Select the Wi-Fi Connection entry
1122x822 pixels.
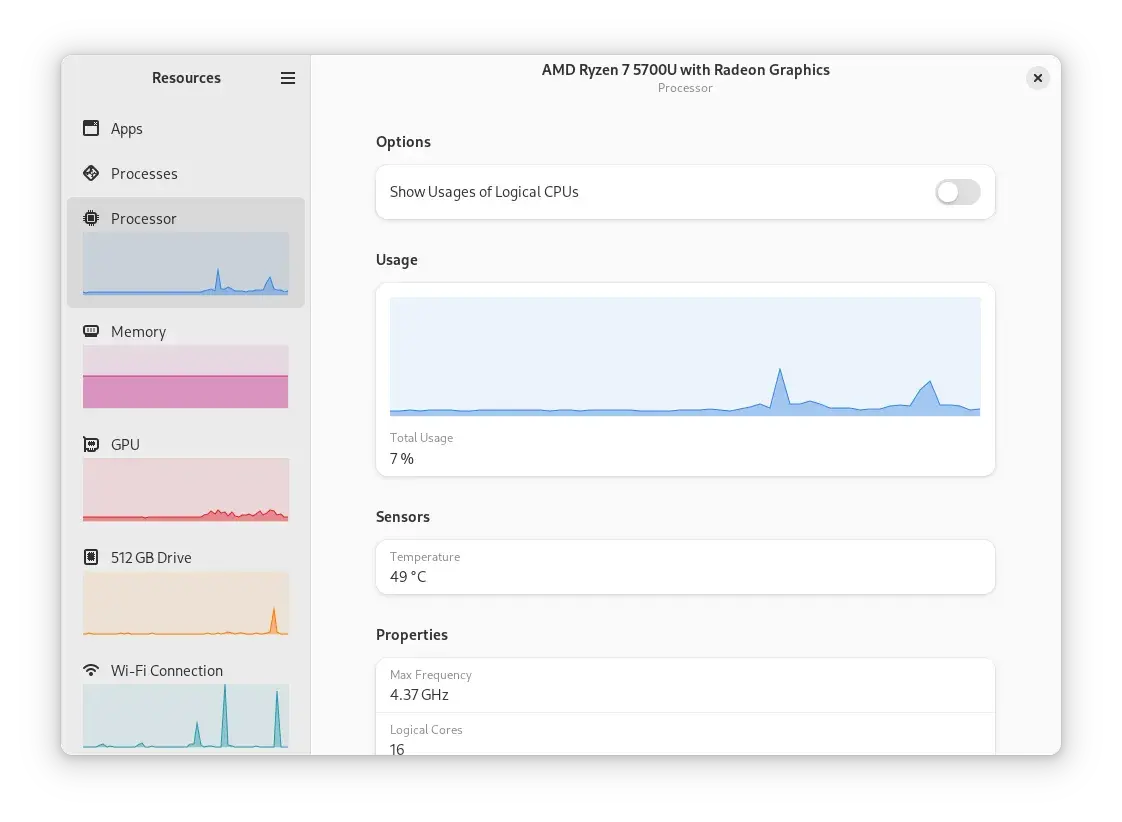tap(166, 670)
